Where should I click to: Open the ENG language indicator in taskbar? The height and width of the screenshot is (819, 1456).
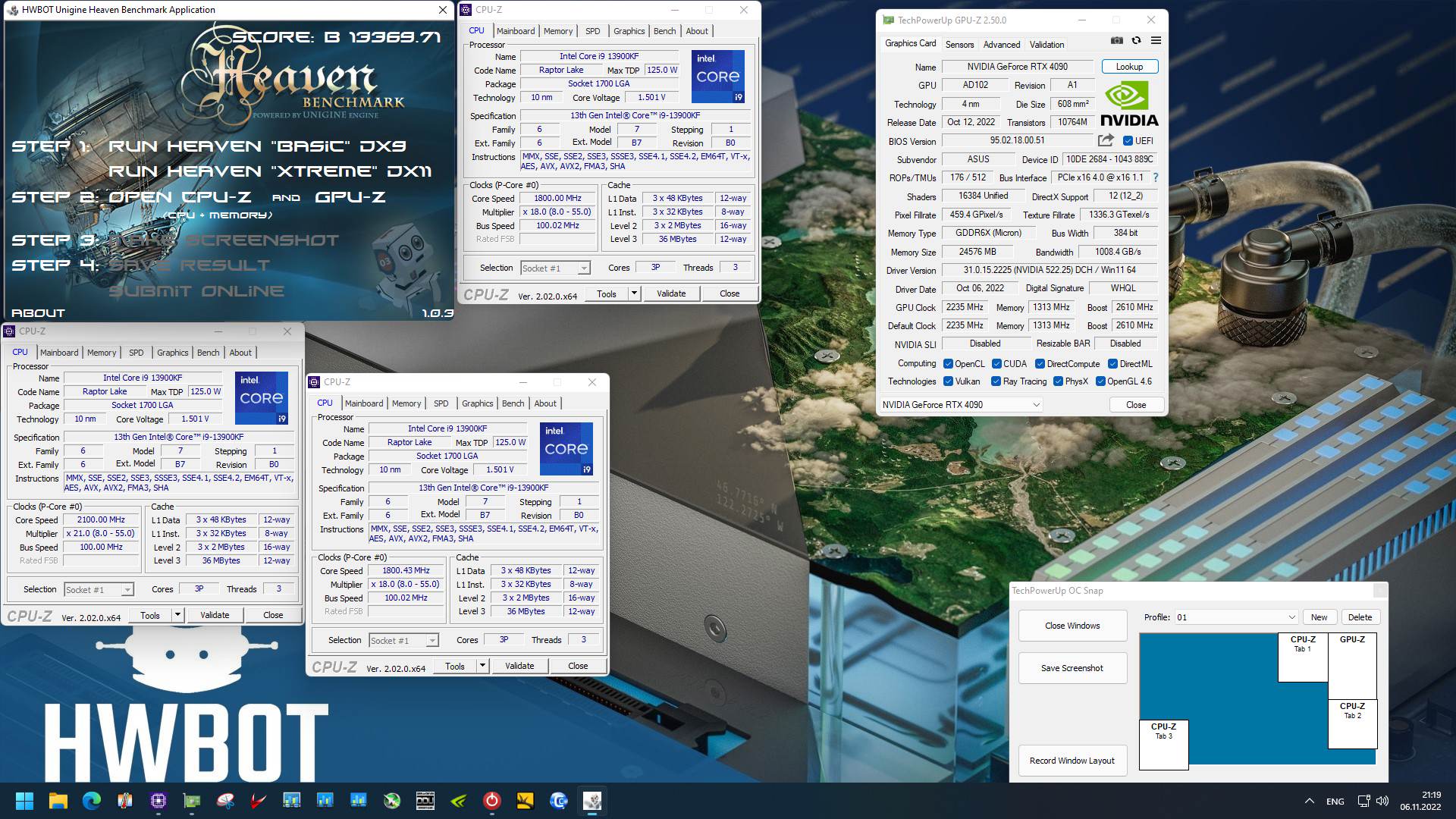(1335, 802)
